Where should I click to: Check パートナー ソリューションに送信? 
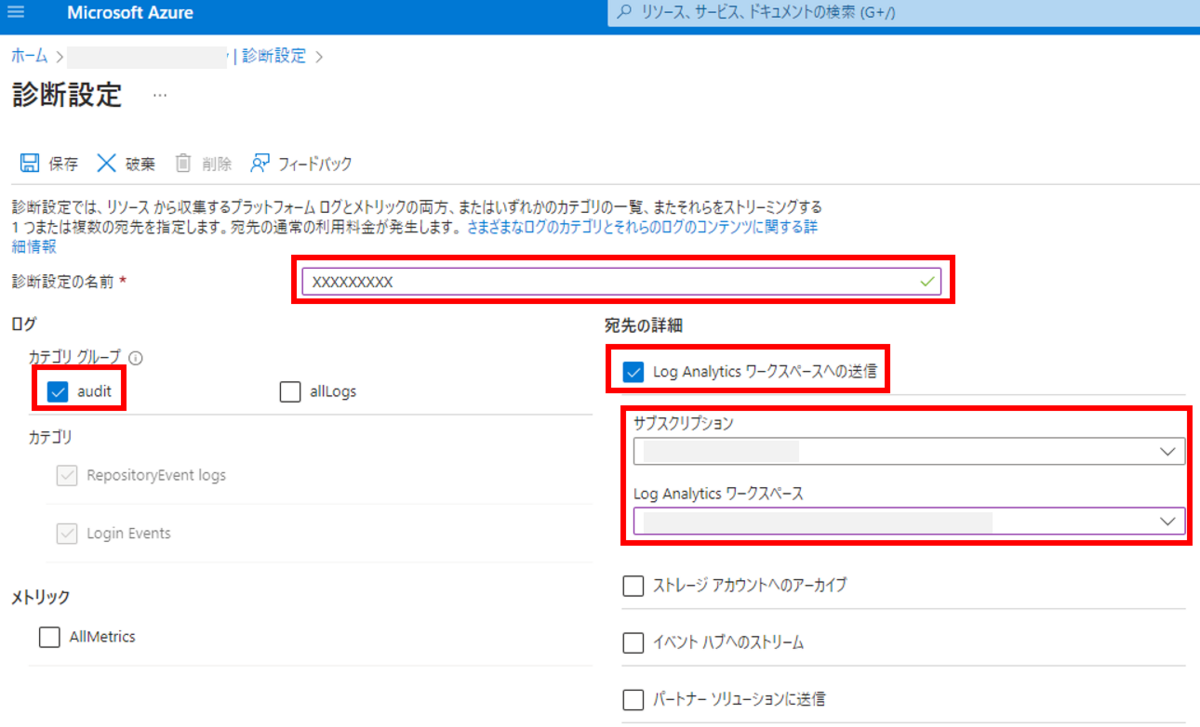(x=633, y=699)
